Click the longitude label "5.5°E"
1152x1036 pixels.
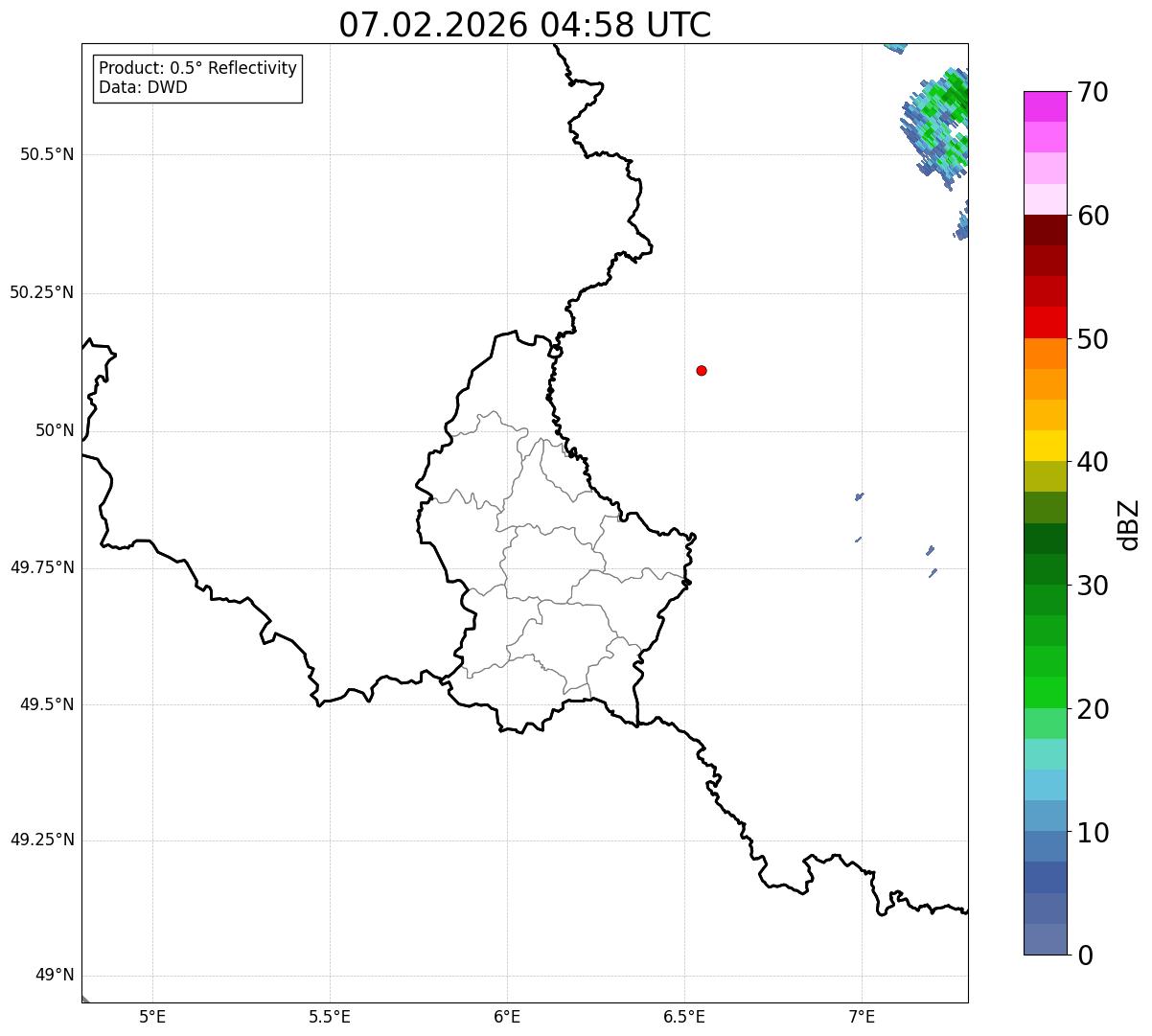coord(330,1017)
